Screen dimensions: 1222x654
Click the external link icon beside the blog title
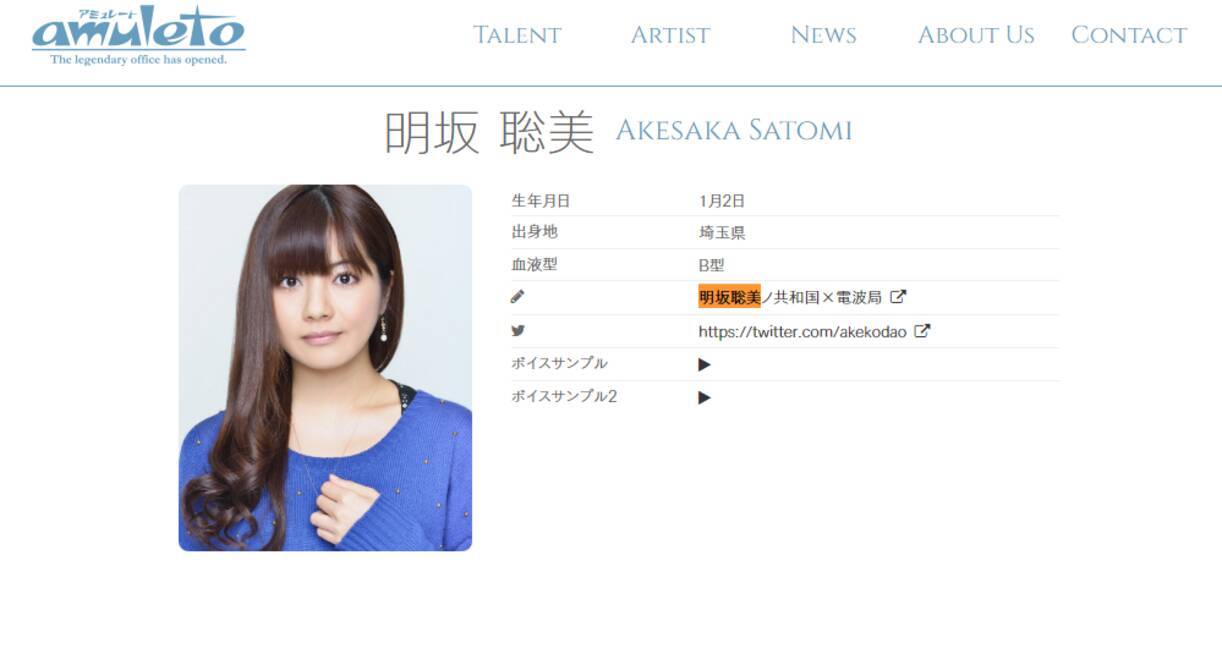click(x=898, y=297)
